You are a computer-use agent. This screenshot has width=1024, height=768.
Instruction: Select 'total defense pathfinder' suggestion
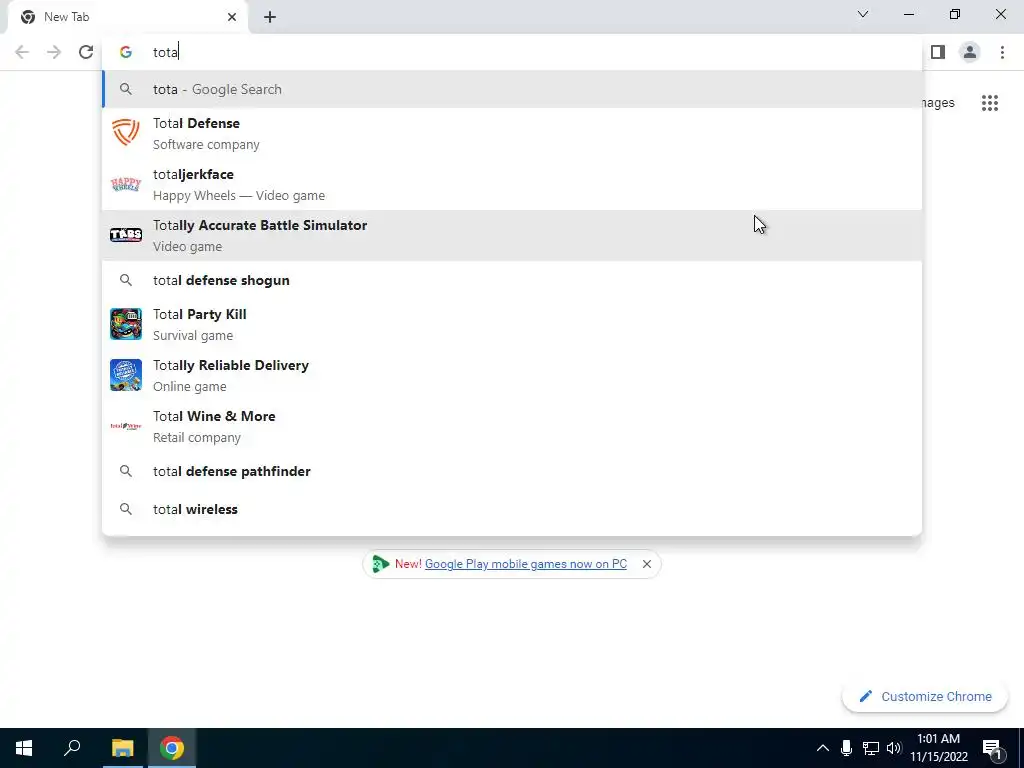512,471
